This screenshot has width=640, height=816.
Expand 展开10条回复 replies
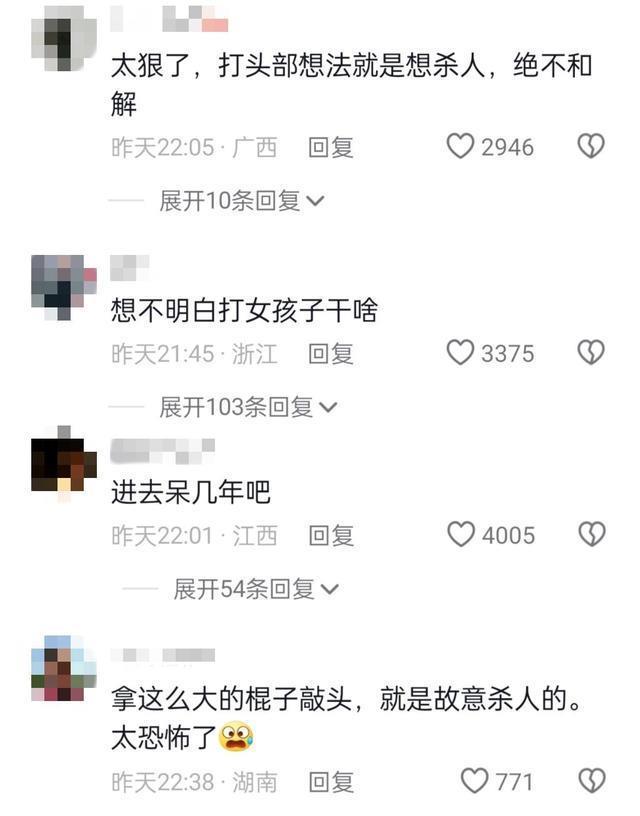[x=242, y=201]
